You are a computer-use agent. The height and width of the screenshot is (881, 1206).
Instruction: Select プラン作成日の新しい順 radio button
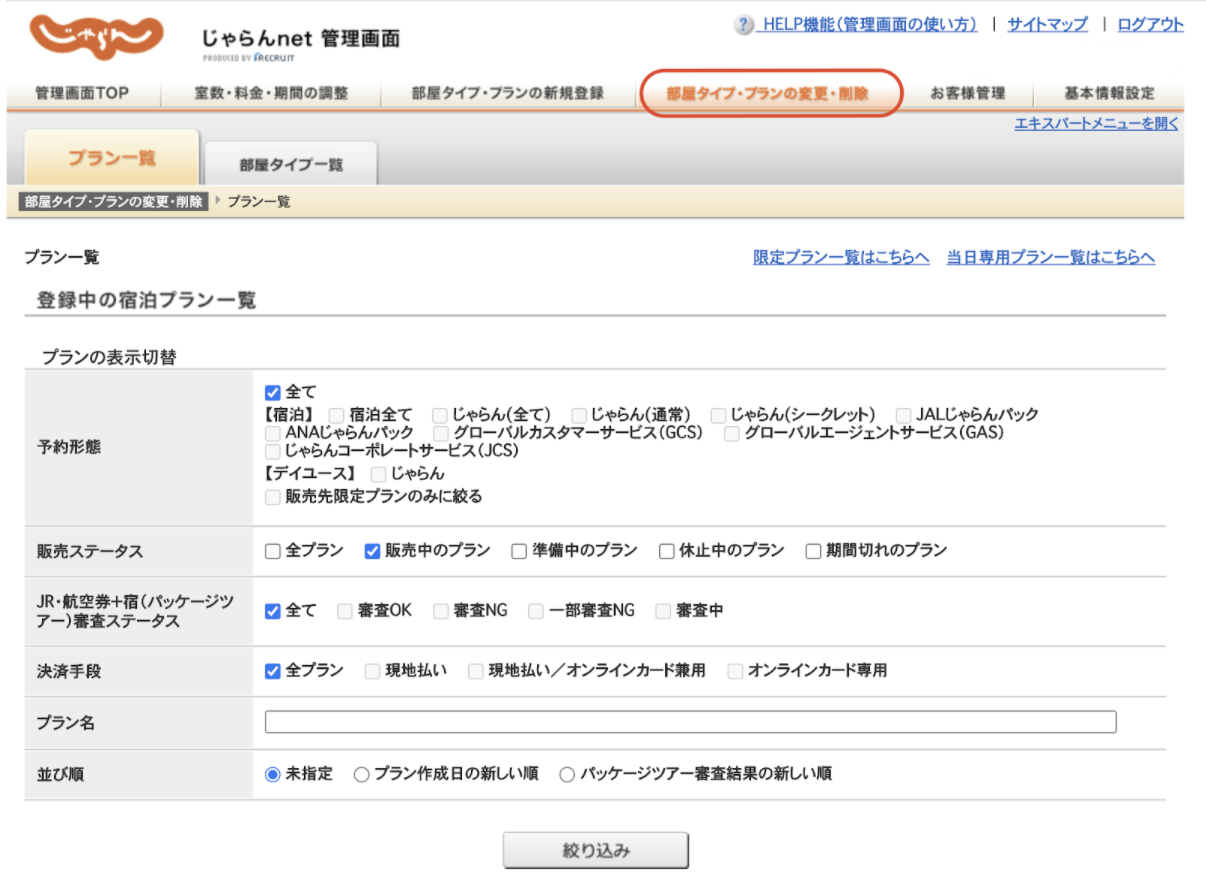pos(361,774)
